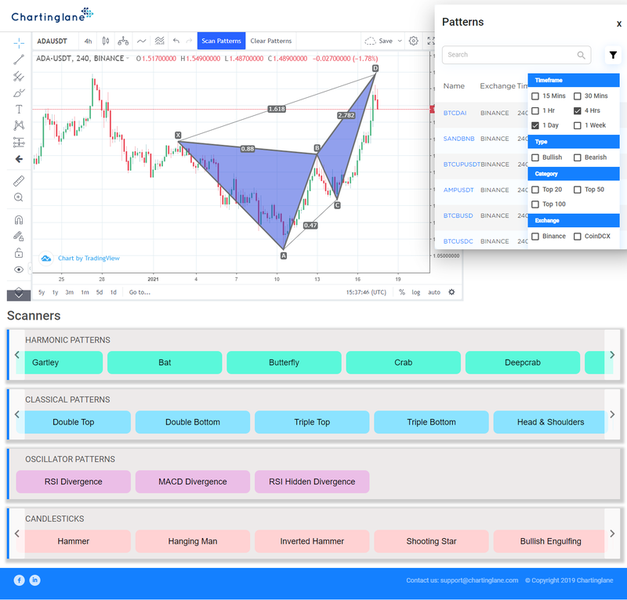This screenshot has width=627, height=600.
Task: Switch chart range to 5y
Action: (42, 292)
